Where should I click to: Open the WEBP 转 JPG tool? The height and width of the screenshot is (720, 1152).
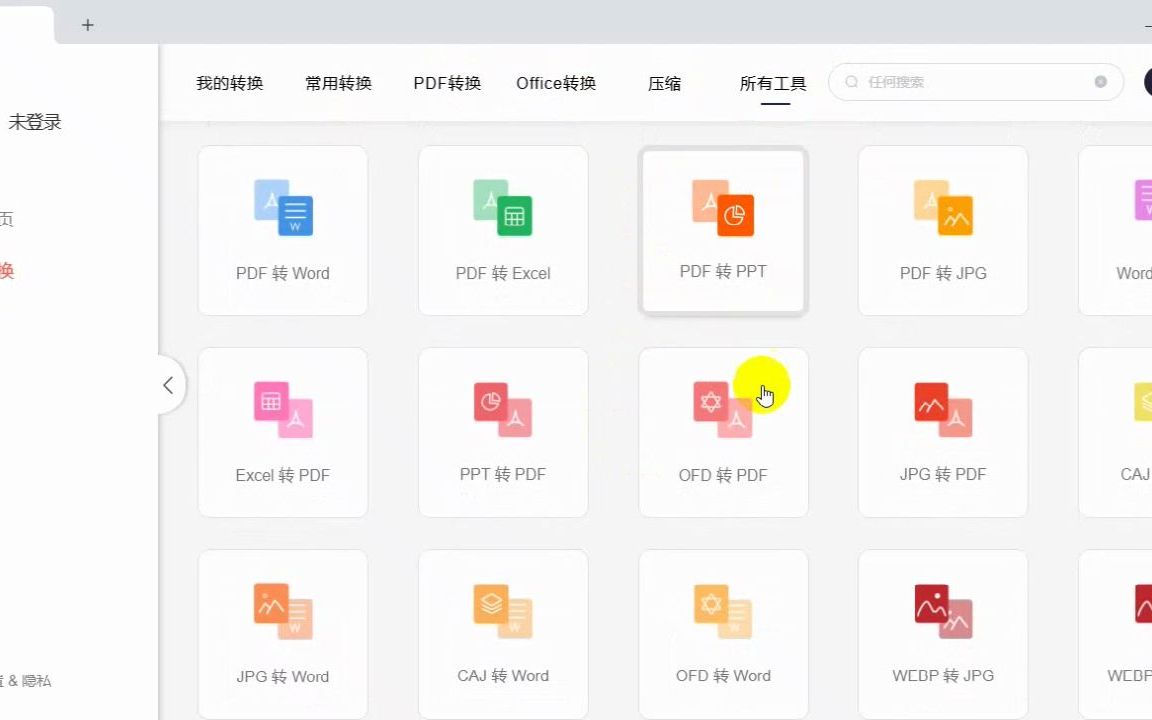point(942,633)
